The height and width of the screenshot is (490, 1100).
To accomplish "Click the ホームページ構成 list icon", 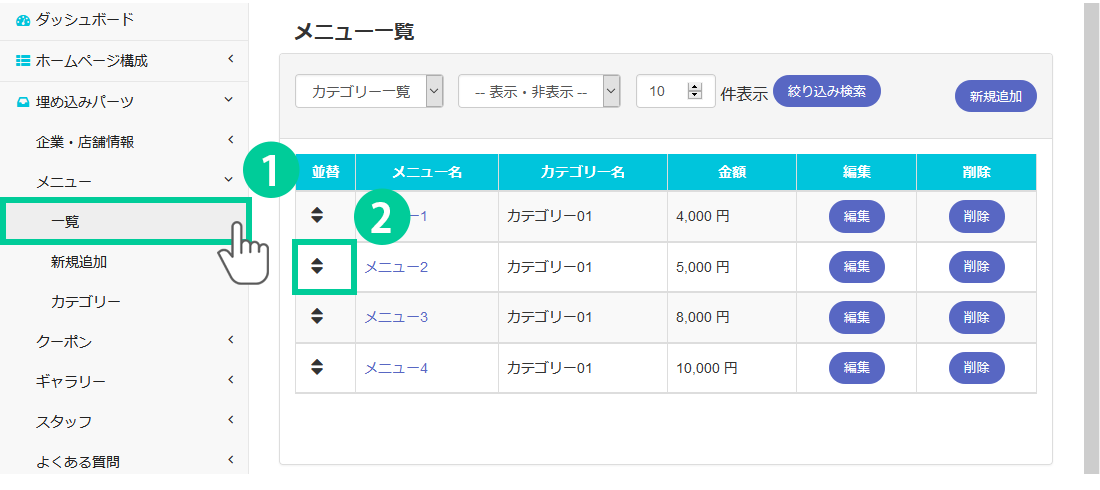I will coord(23,61).
